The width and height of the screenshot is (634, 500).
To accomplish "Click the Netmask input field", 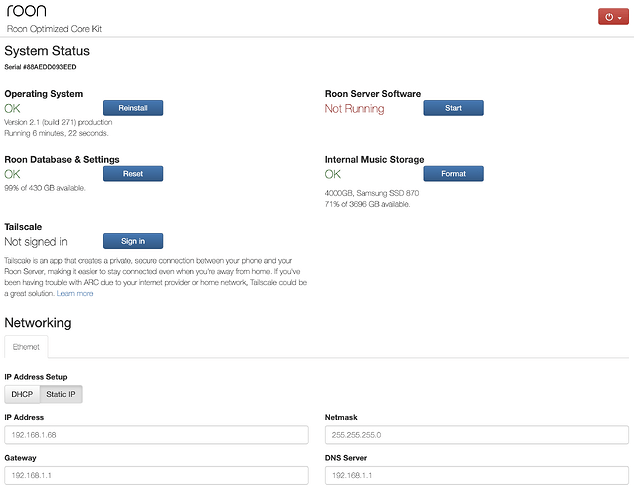I will point(477,435).
